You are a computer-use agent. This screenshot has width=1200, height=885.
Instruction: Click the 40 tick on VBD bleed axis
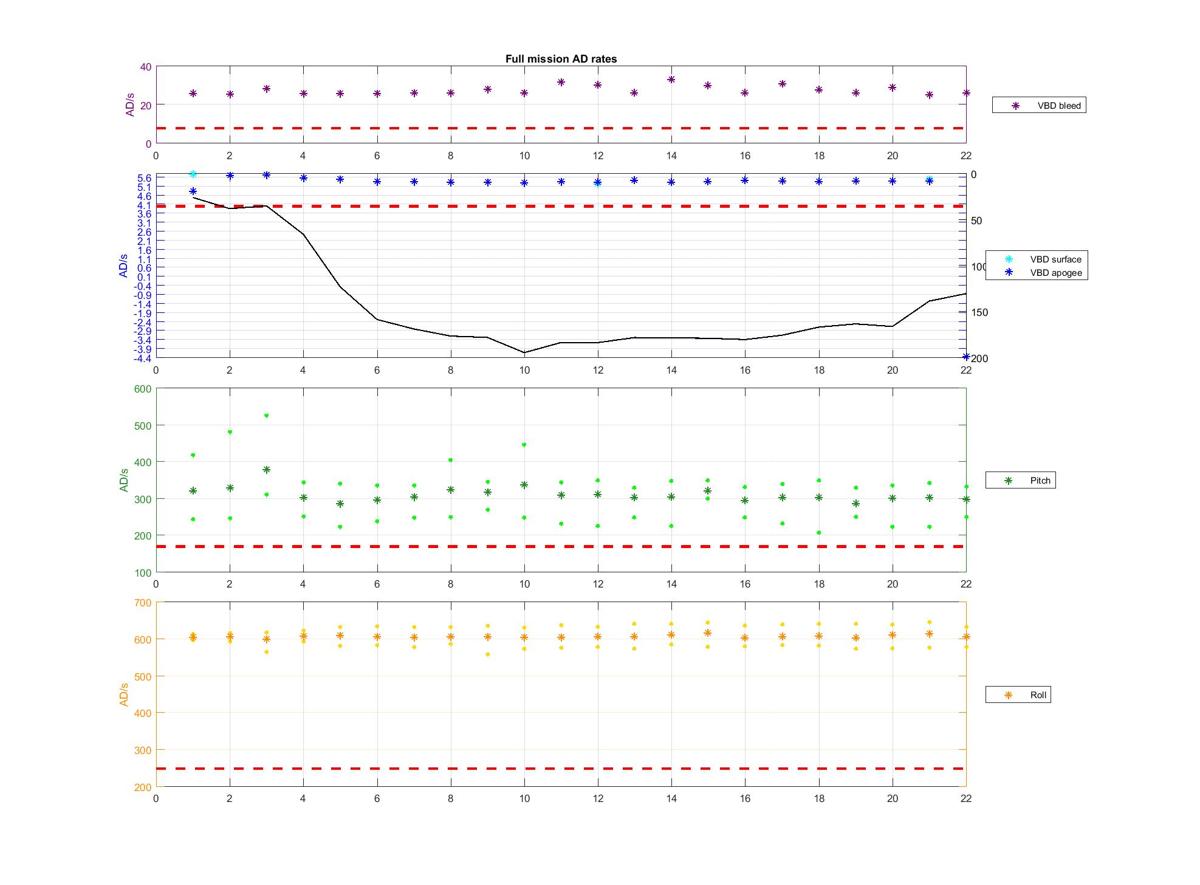146,67
